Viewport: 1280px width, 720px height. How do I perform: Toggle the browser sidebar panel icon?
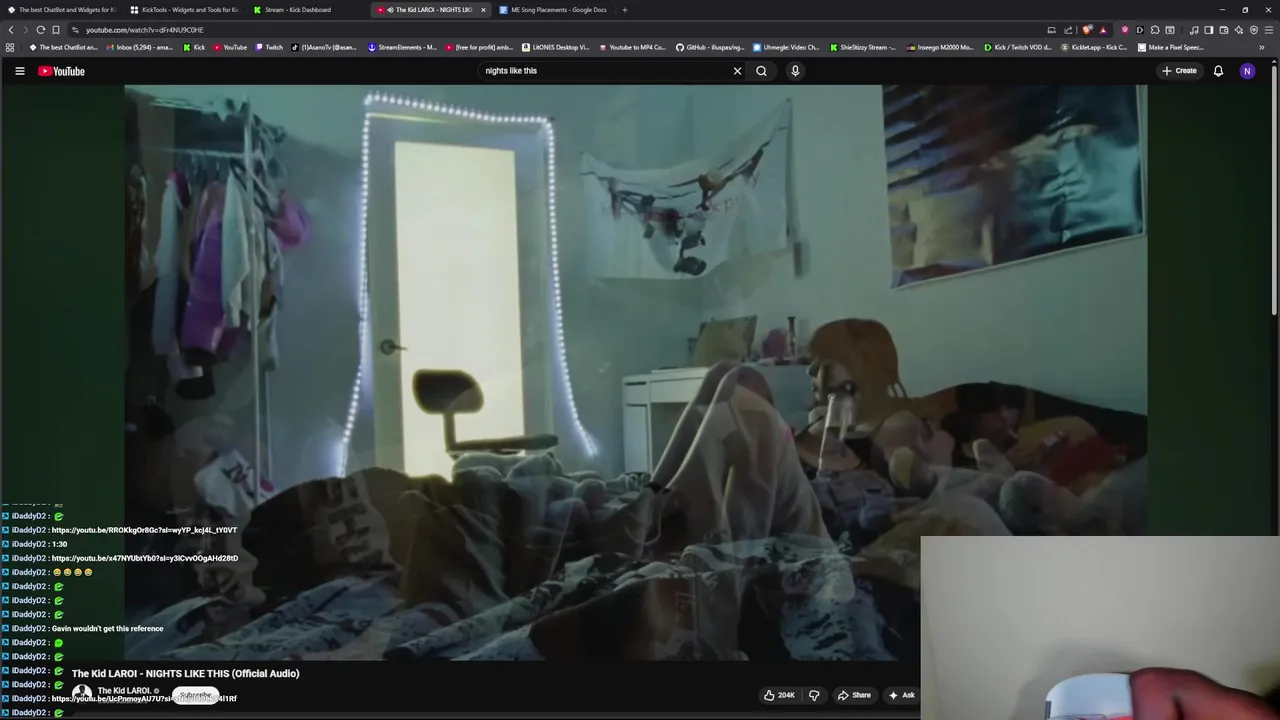click(x=1208, y=30)
